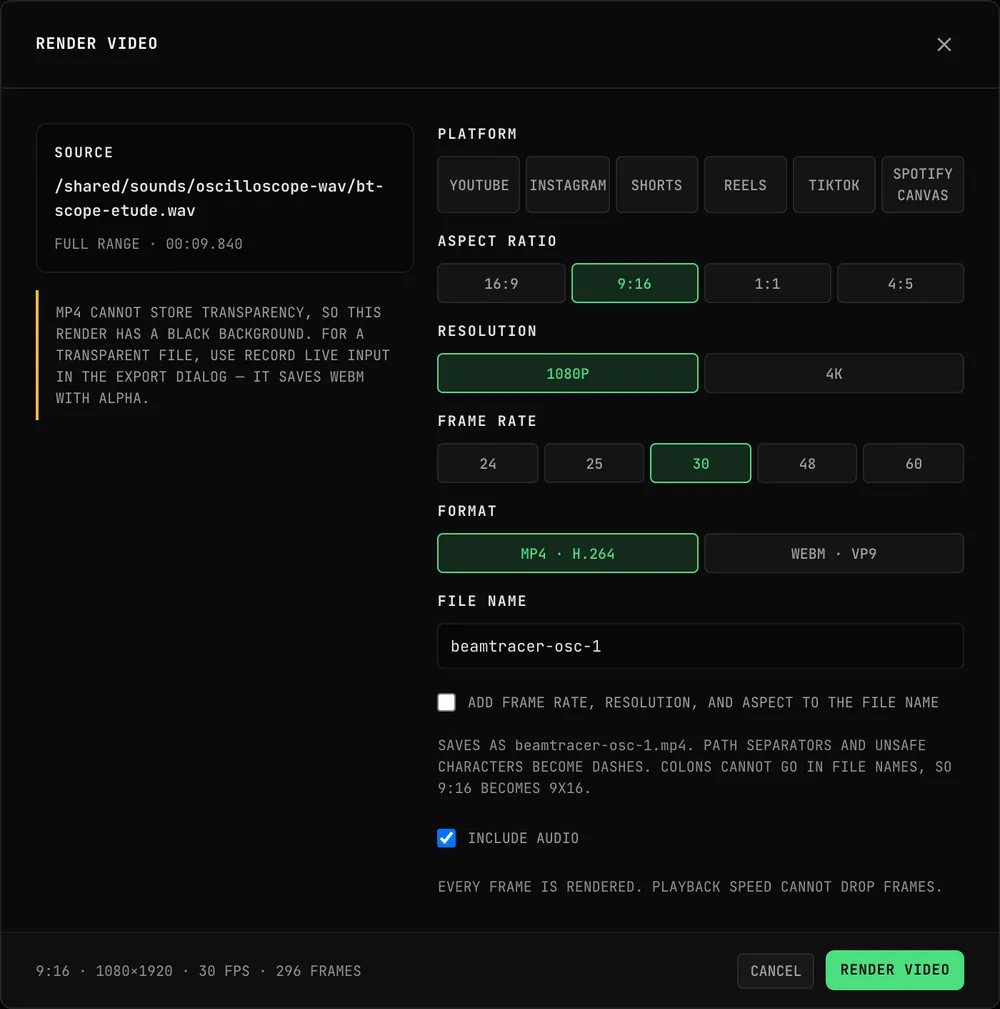Screen dimensions: 1000x1009
Task: Set frame rate to 24
Action: tap(488, 463)
